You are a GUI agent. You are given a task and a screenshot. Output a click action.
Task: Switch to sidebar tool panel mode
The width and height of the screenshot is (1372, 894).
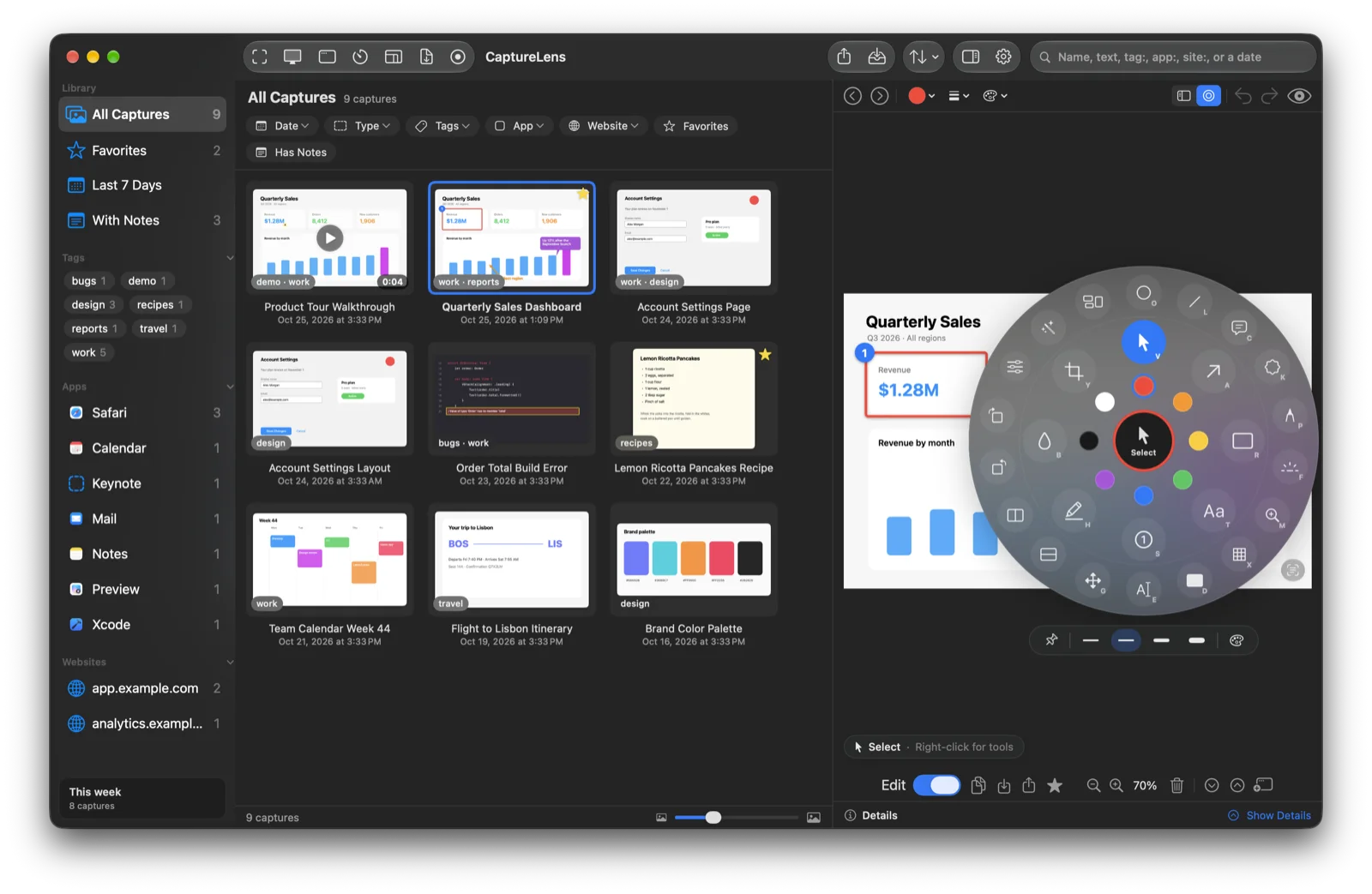tap(1183, 96)
